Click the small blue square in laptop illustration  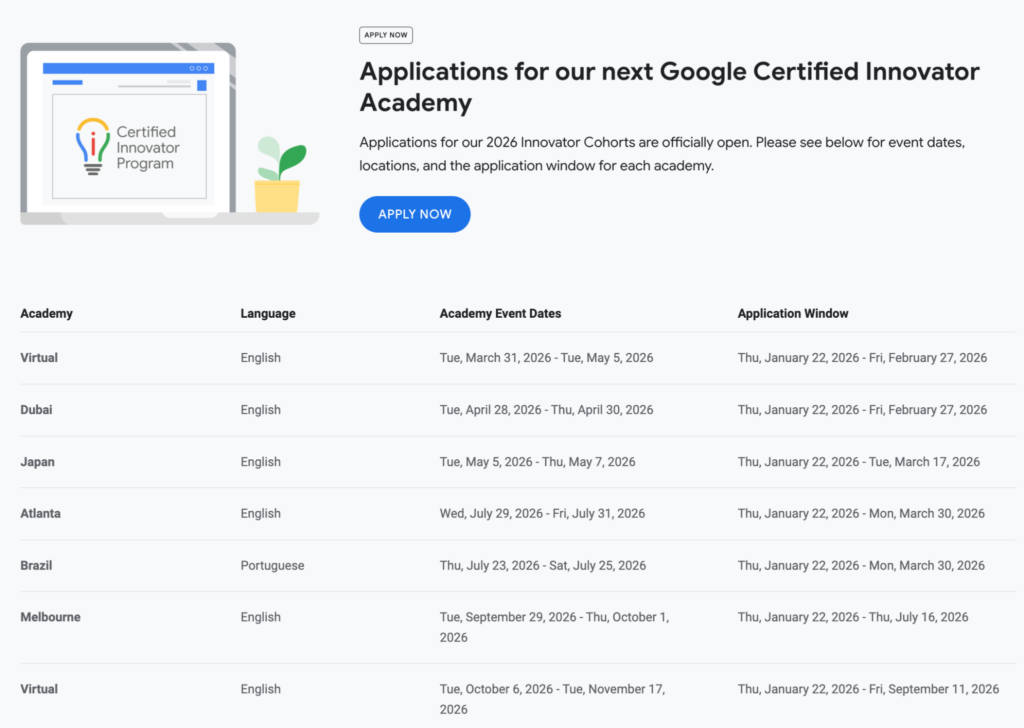click(x=201, y=86)
